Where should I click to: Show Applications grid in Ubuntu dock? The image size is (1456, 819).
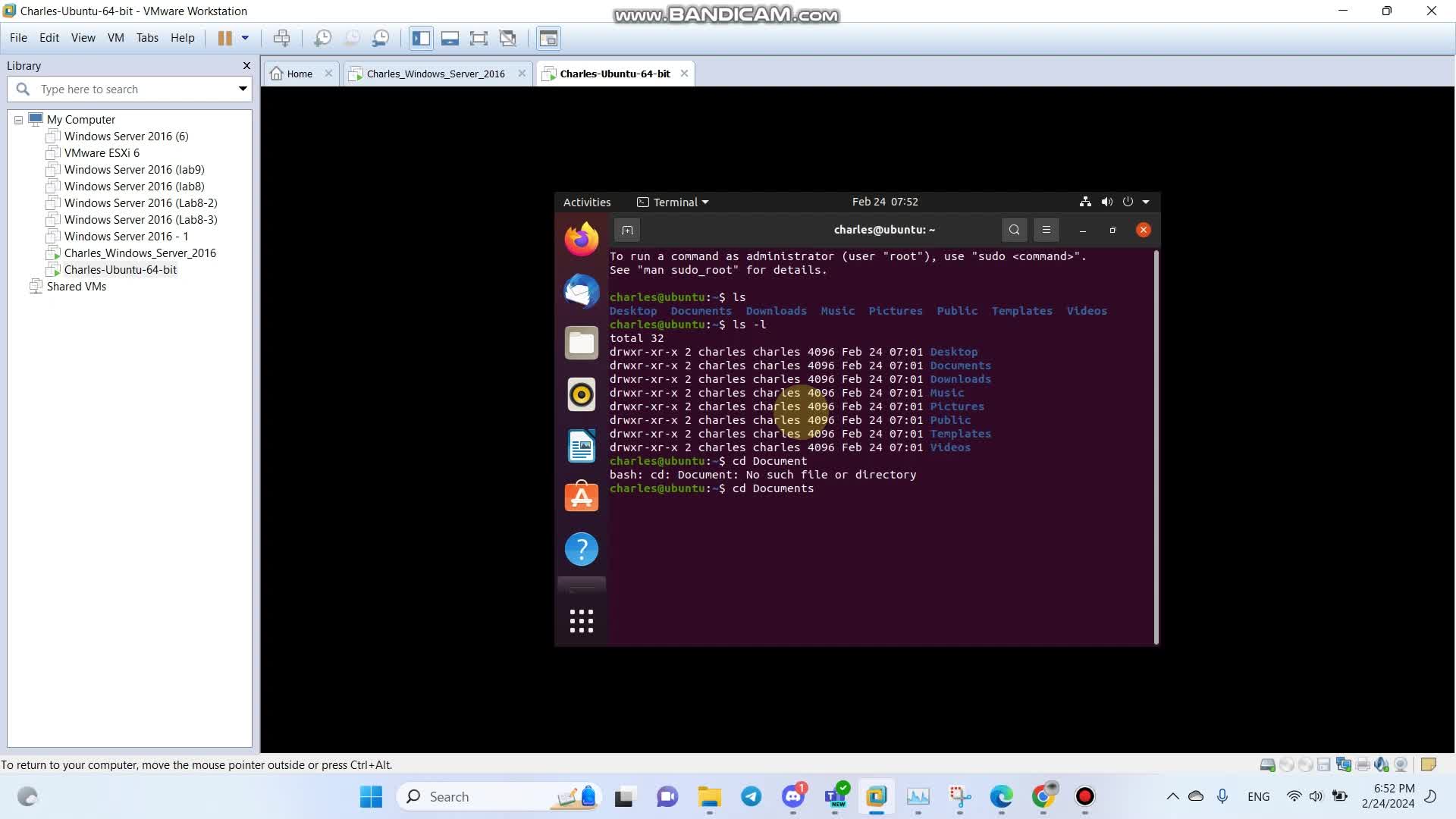click(582, 621)
